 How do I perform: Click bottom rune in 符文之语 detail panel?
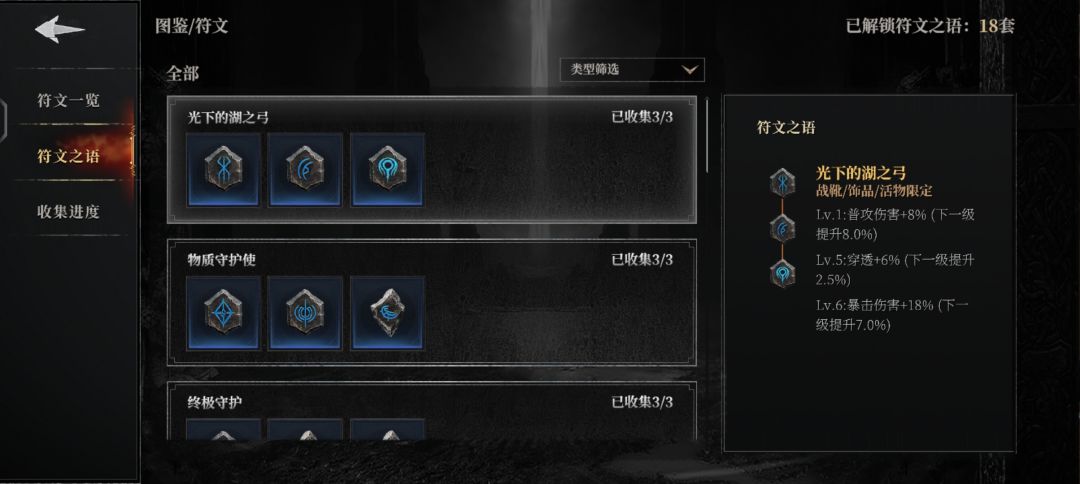(x=782, y=273)
